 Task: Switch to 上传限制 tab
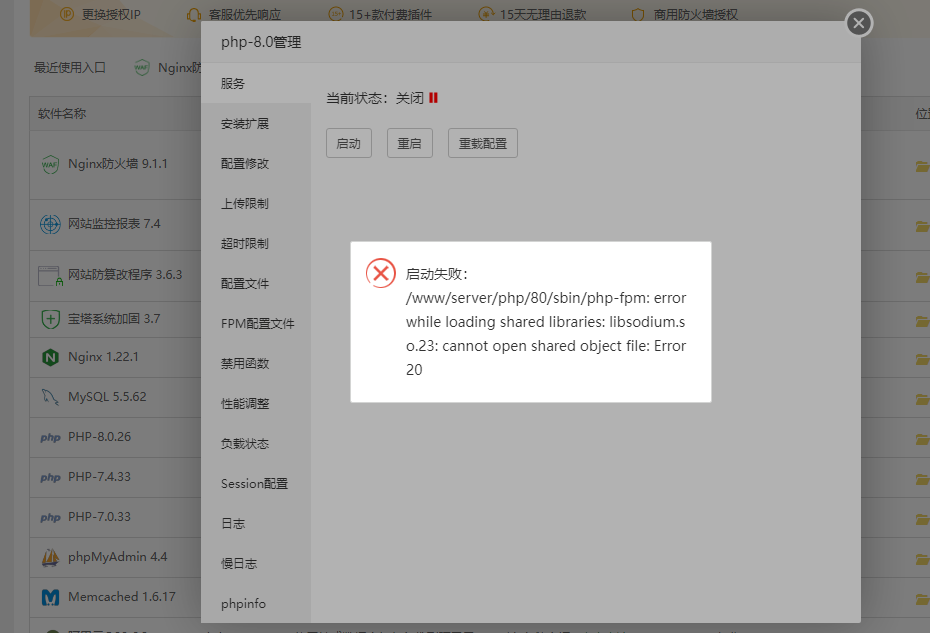tap(256, 203)
